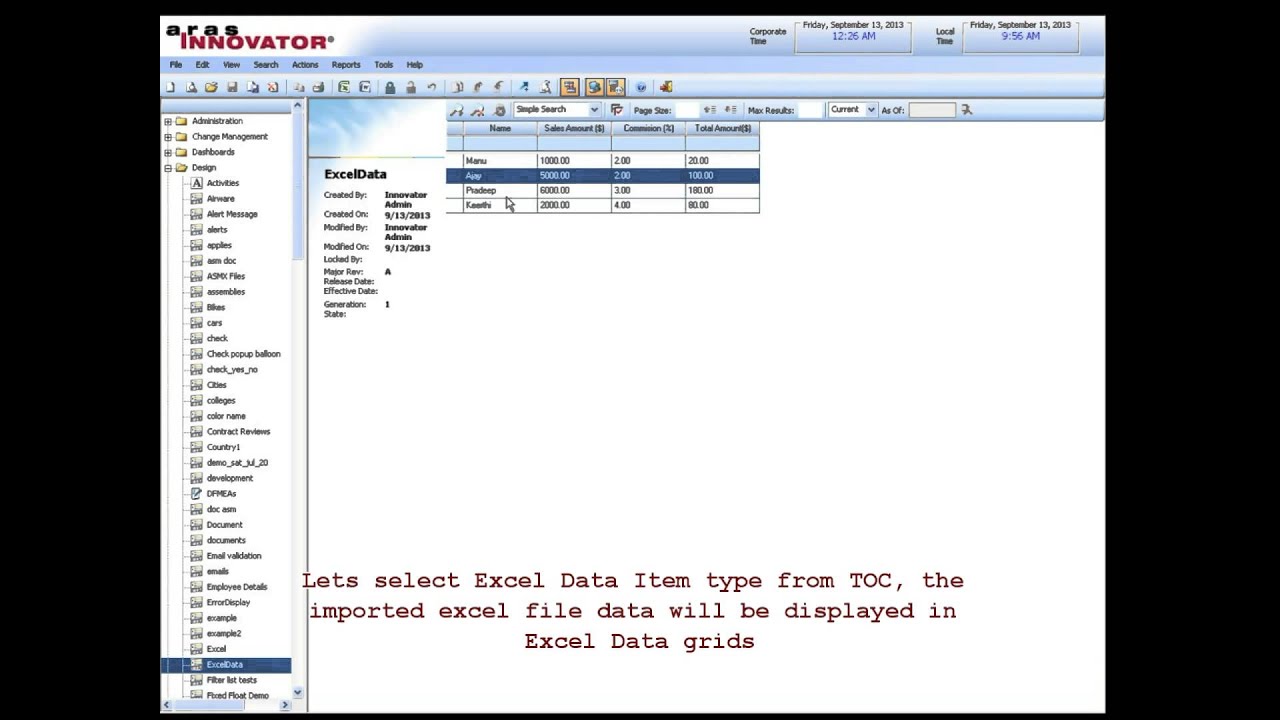Click the Stop search icon
This screenshot has height=720, width=1280.
coord(499,110)
